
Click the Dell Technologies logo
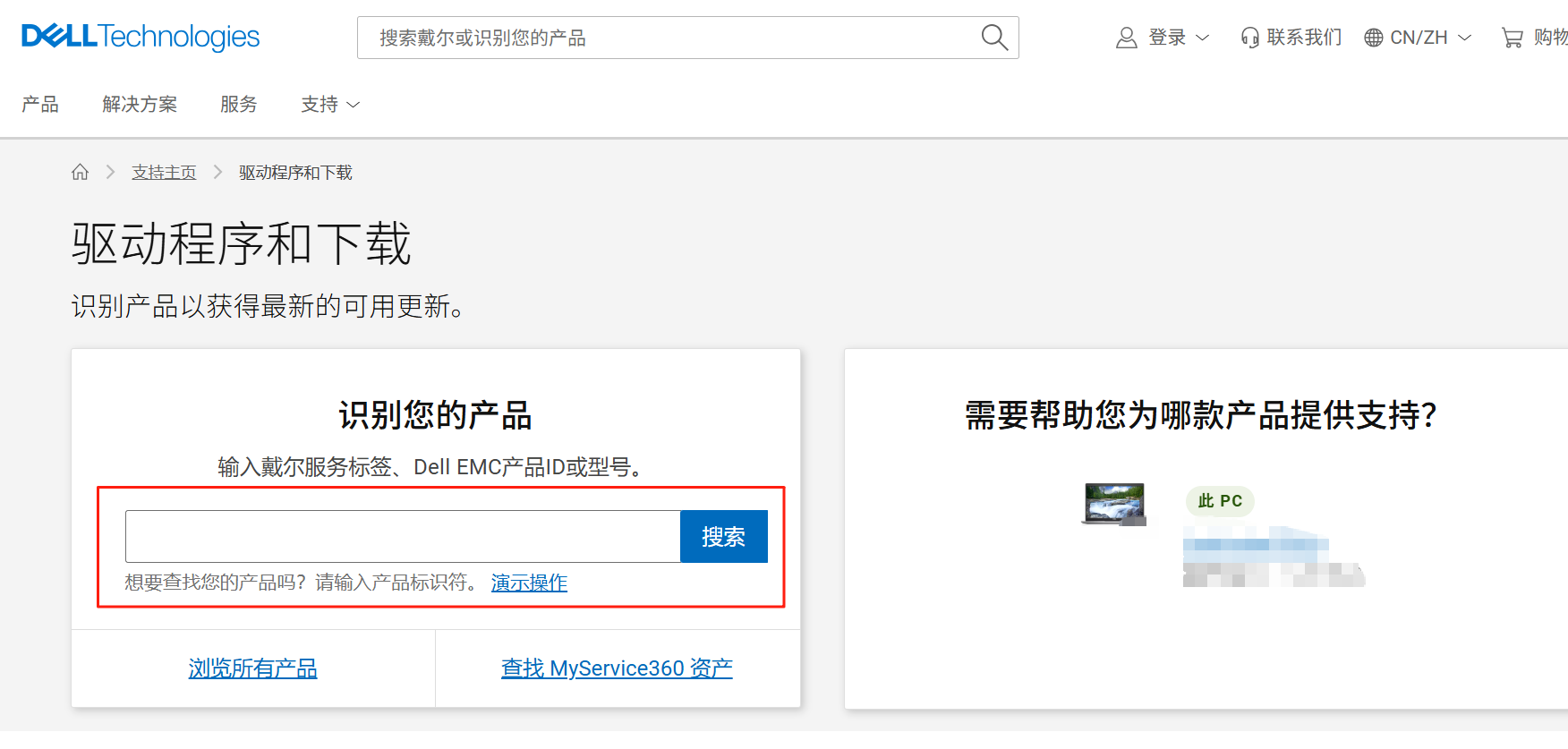pyautogui.click(x=141, y=37)
